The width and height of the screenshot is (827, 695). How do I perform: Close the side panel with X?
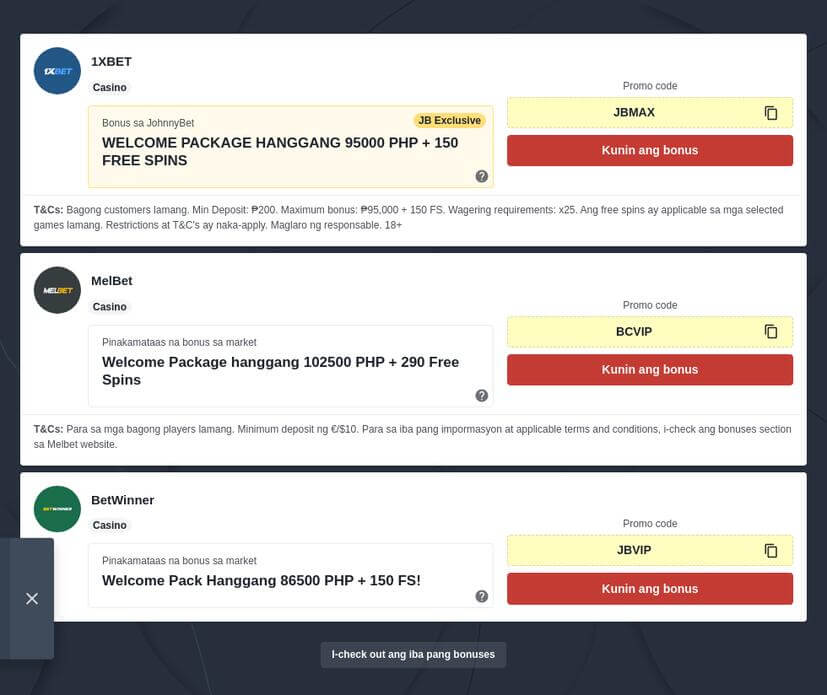pyautogui.click(x=32, y=598)
